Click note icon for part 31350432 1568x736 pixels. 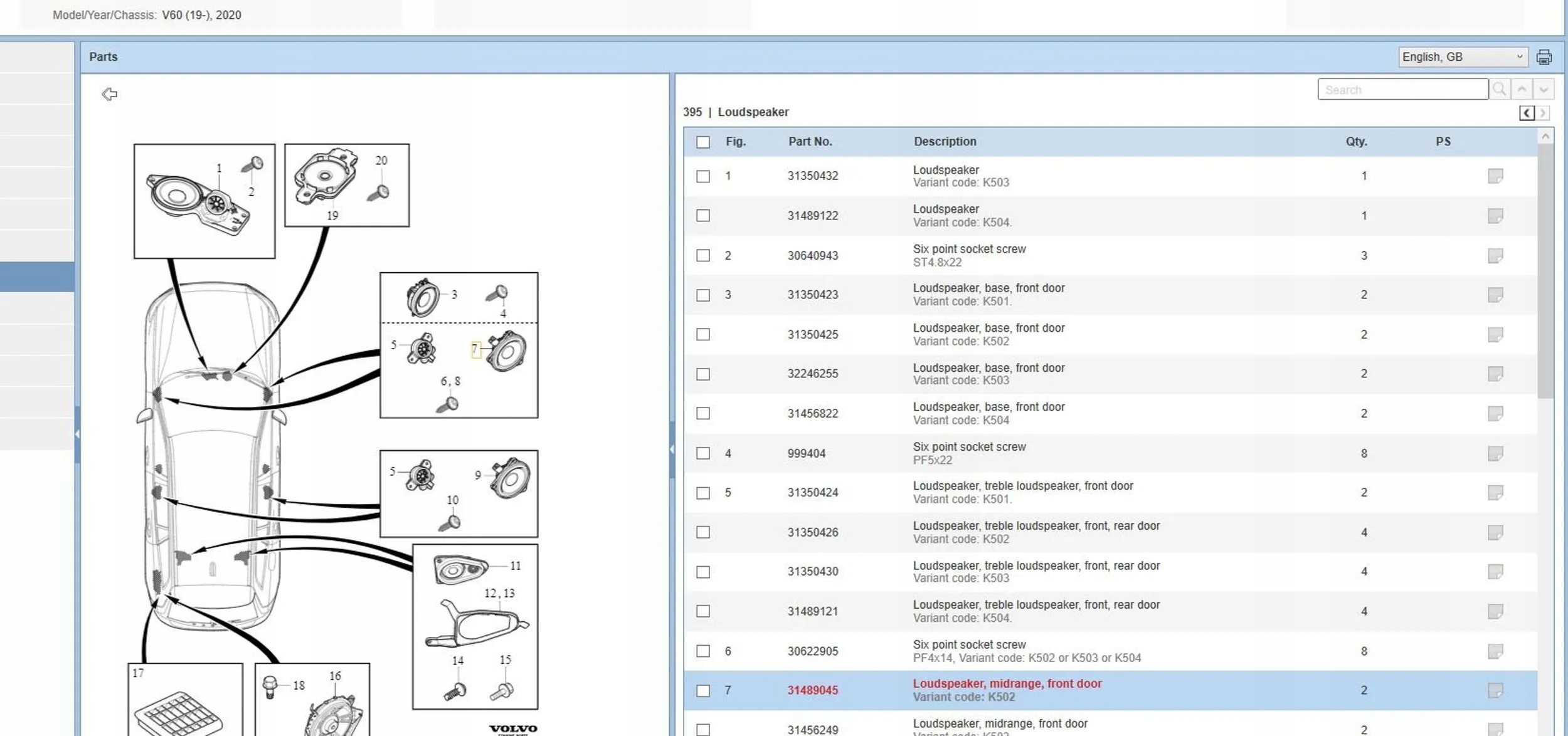point(1495,176)
